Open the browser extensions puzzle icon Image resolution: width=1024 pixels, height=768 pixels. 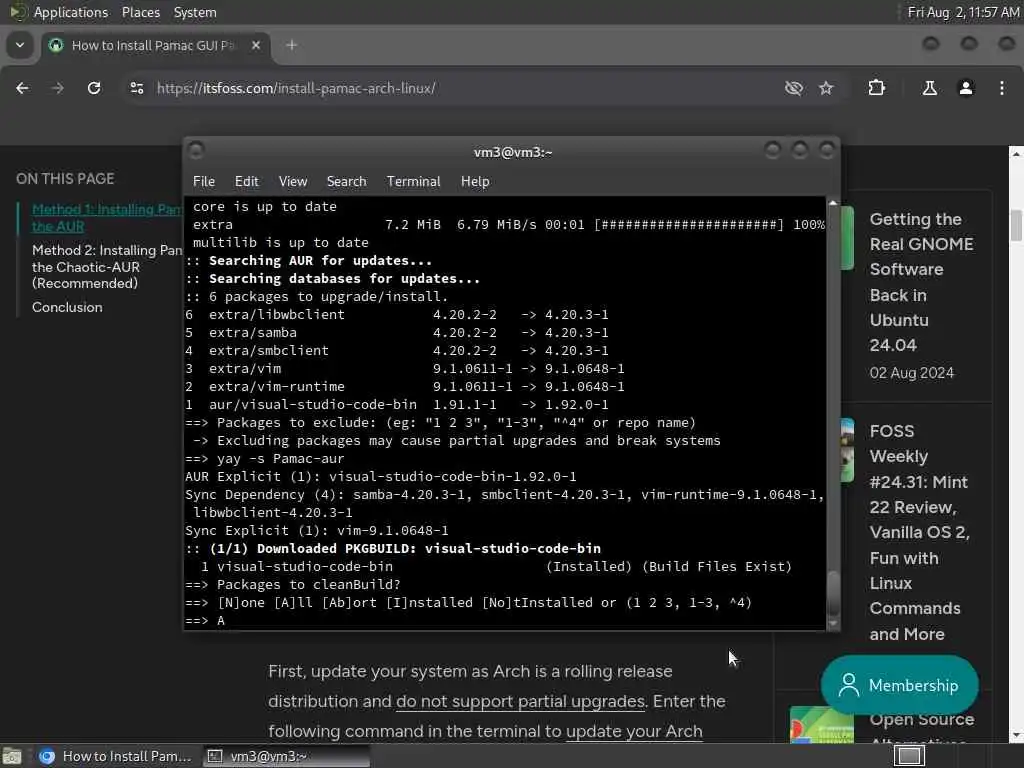[876, 88]
